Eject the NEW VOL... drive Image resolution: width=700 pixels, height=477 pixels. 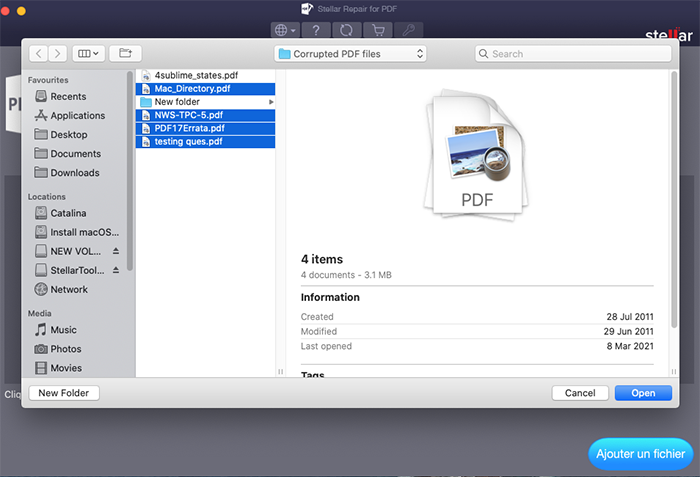coord(116,251)
